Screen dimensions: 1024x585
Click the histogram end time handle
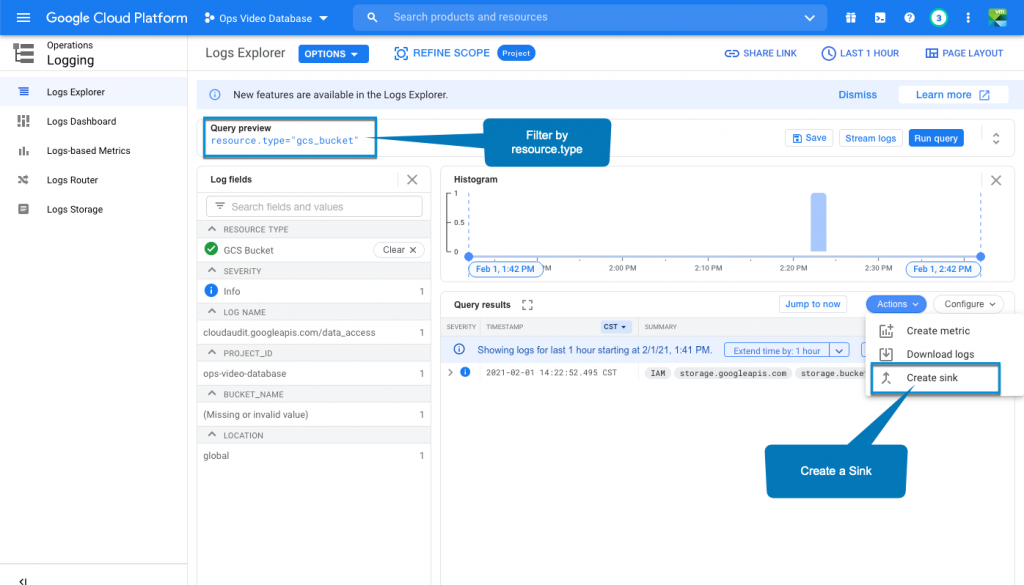pyautogui.click(x=980, y=257)
